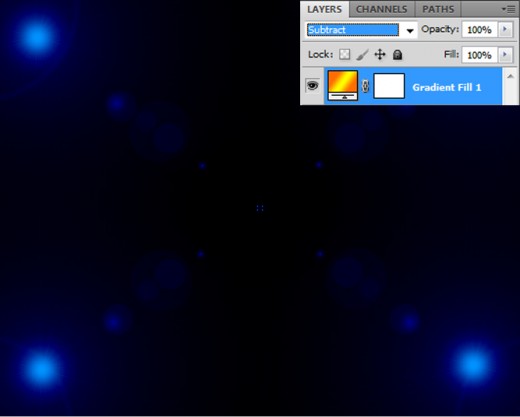Click the Fill label
520x417 pixels.
click(451, 54)
